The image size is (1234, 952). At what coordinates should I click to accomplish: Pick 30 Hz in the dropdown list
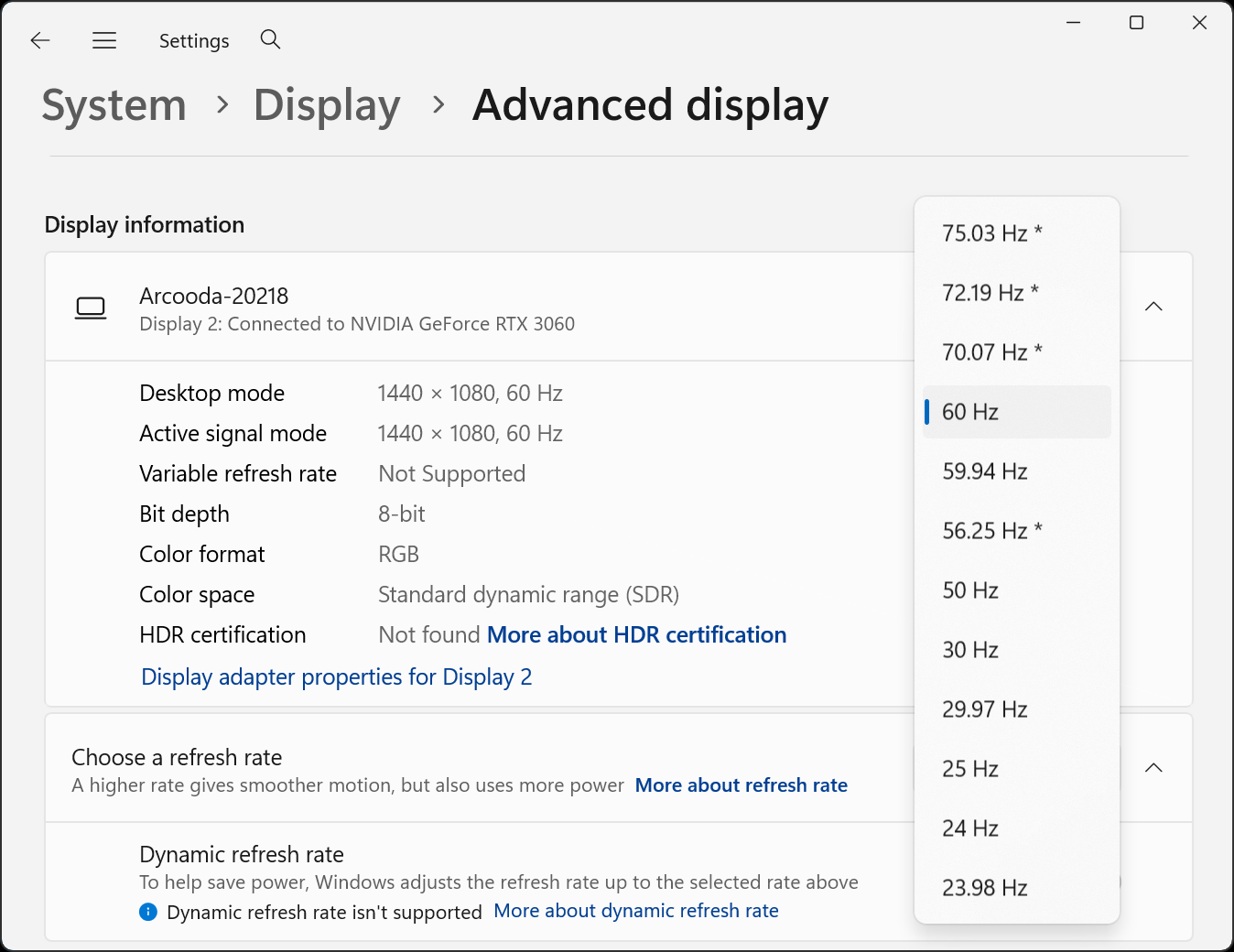click(x=1016, y=650)
